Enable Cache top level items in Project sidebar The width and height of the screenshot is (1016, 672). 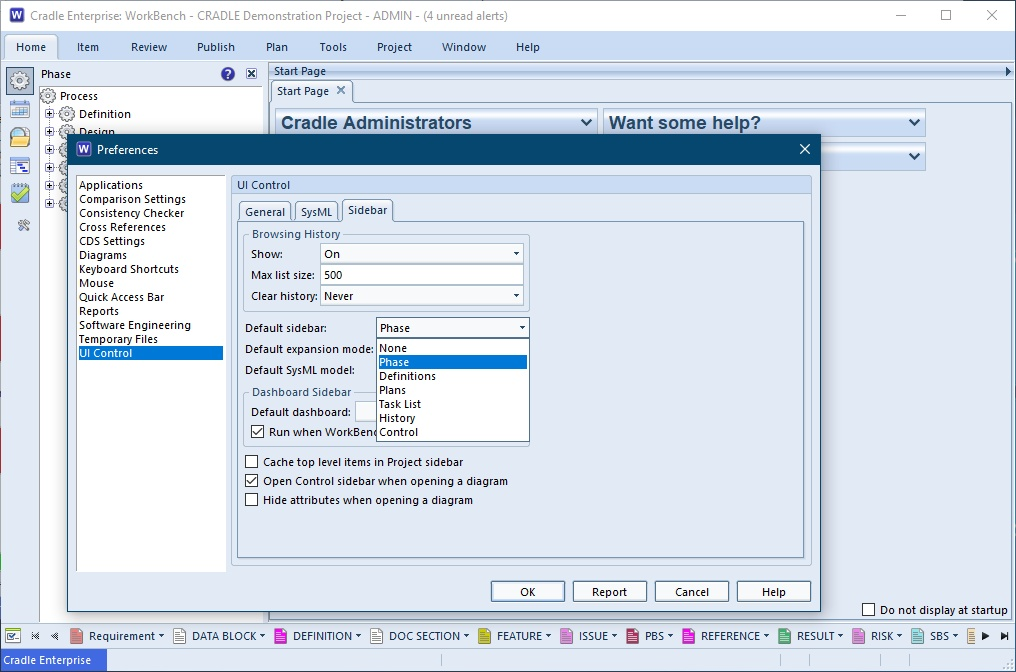251,462
